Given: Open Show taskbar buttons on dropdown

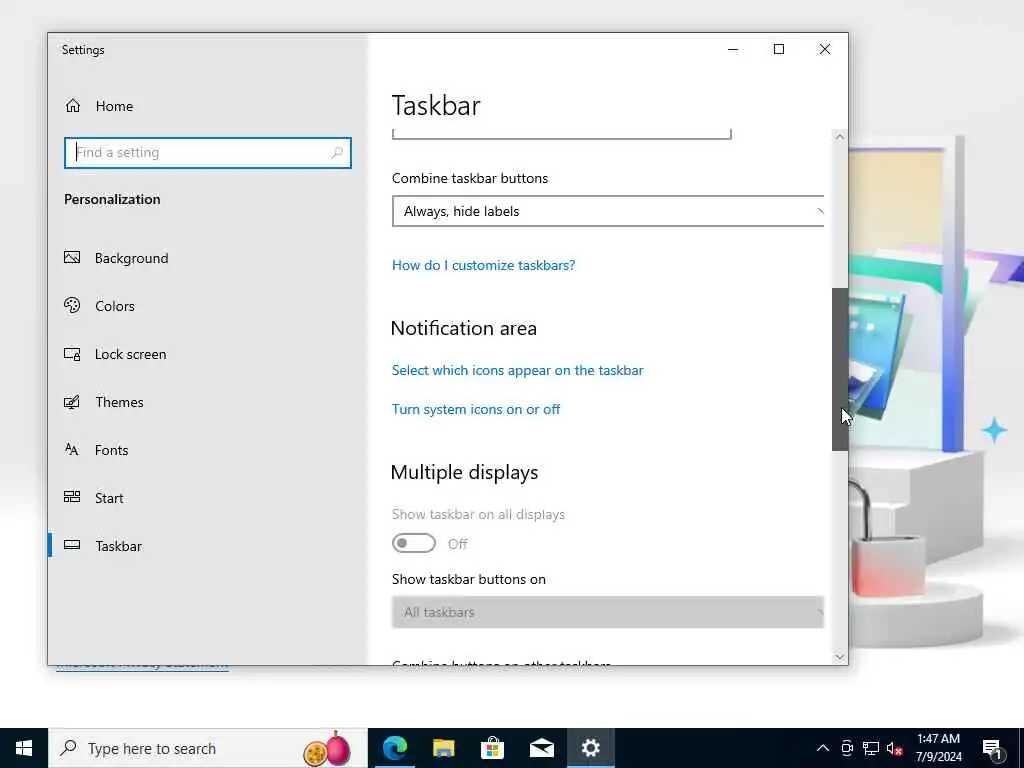Looking at the screenshot, I should pyautogui.click(x=607, y=612).
